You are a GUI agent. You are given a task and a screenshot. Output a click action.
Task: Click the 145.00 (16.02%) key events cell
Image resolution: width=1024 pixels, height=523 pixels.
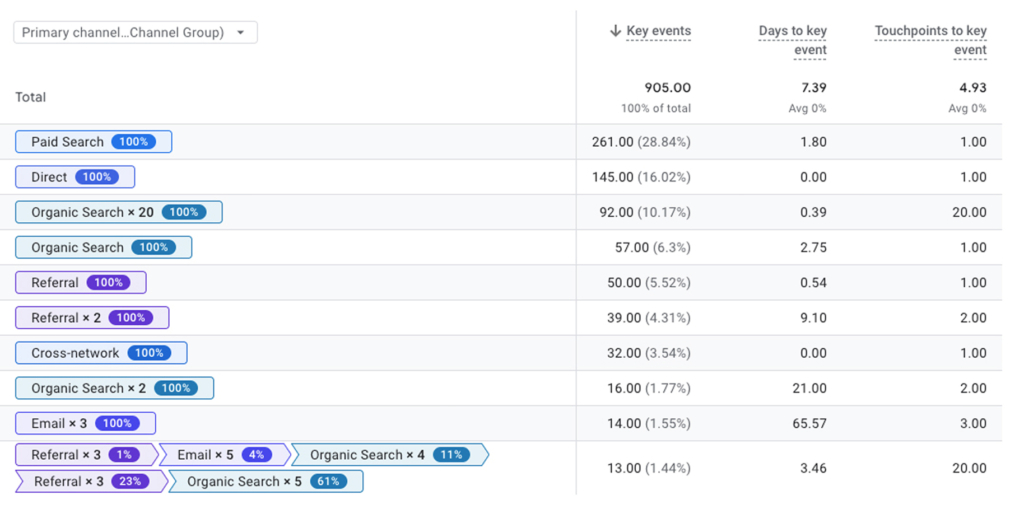click(x=641, y=177)
